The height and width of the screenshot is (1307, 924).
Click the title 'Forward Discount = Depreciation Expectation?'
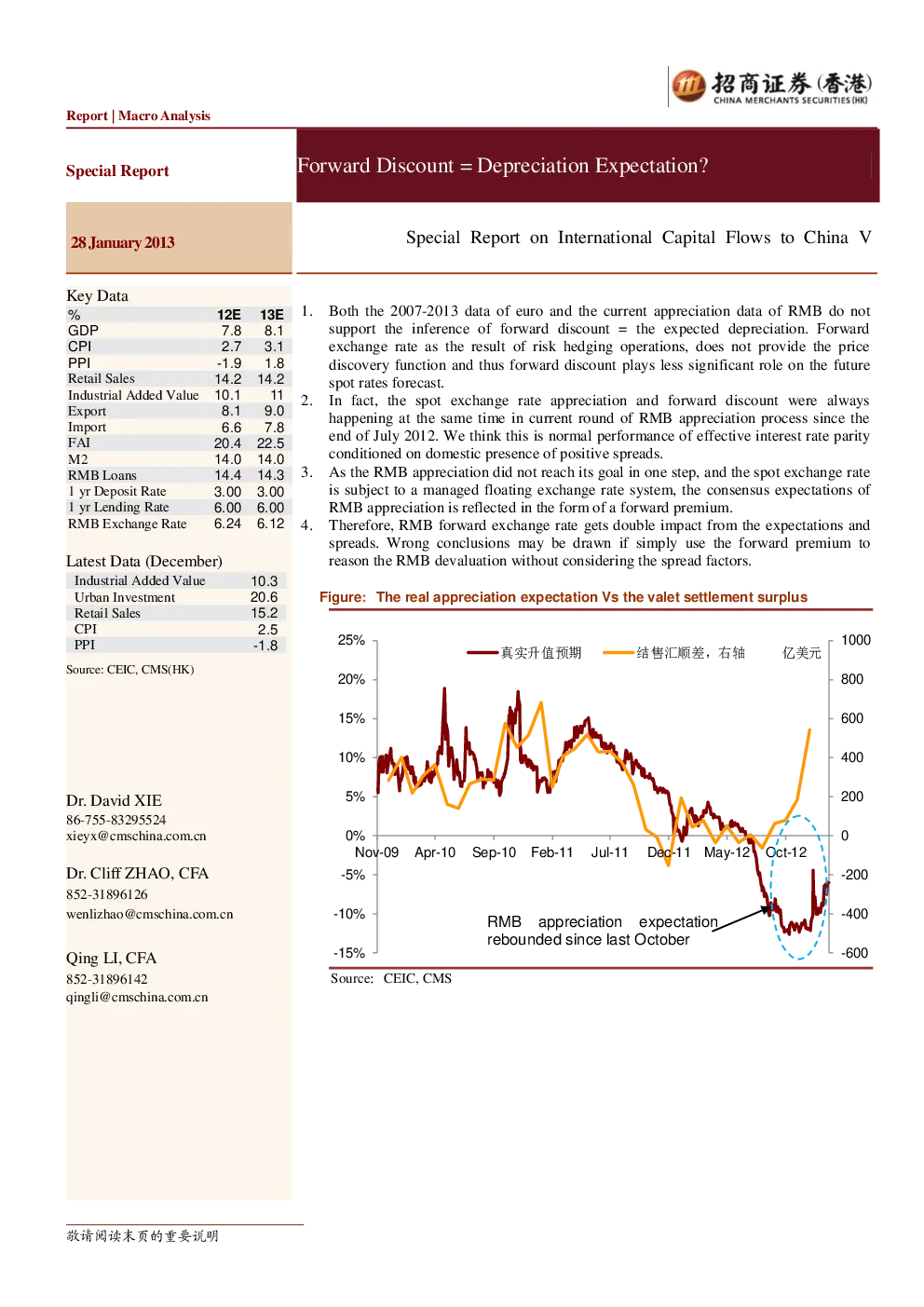pos(503,166)
